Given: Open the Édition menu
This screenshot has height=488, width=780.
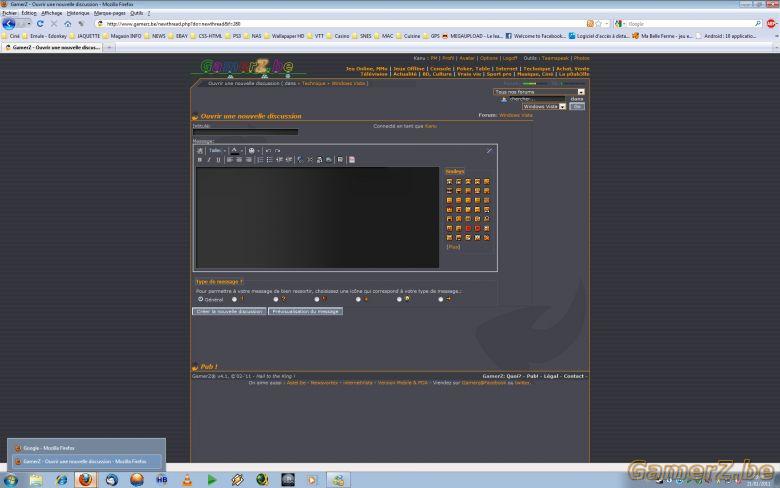Looking at the screenshot, I should click(29, 13).
